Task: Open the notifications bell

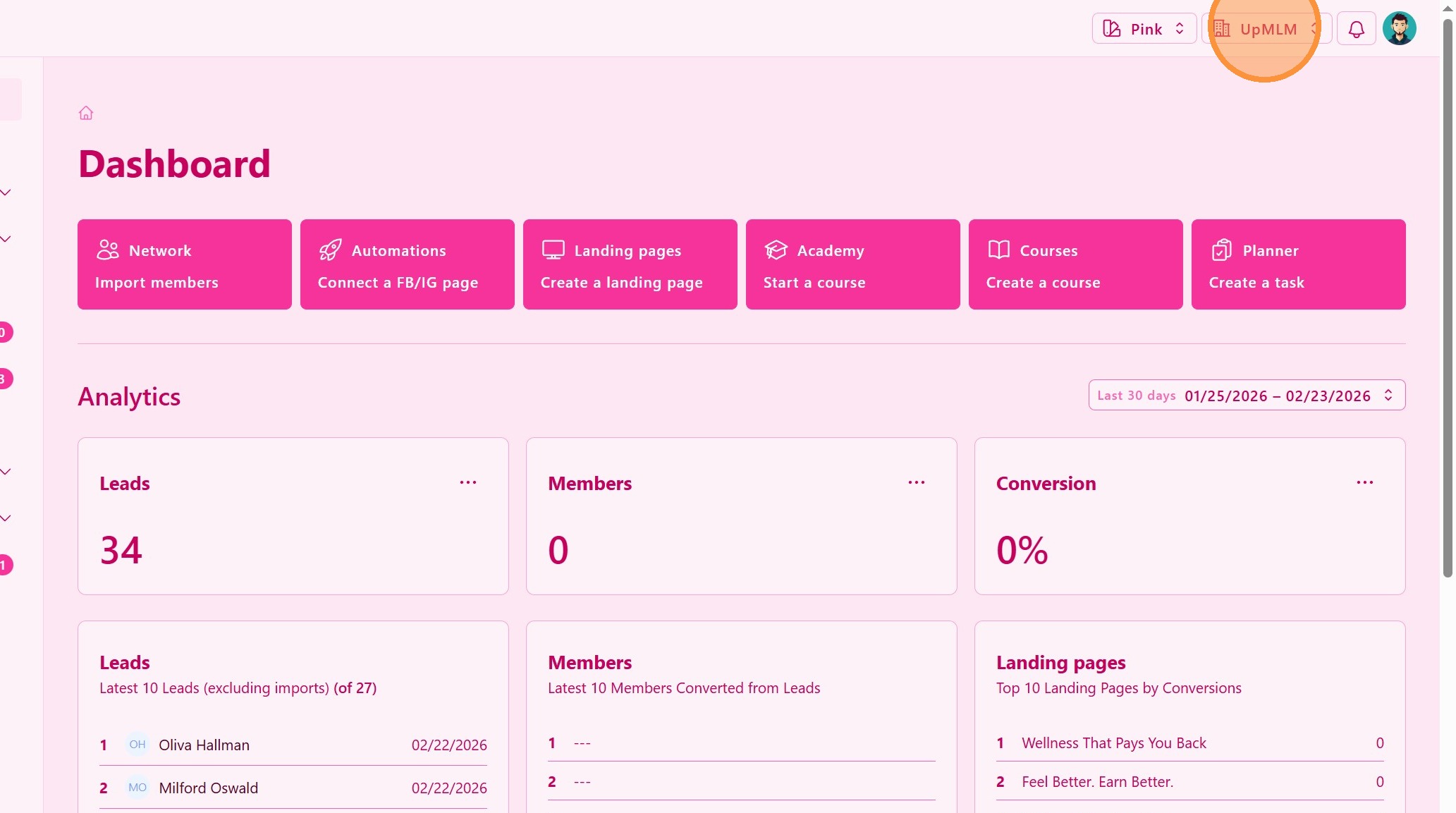Action: [x=1356, y=29]
